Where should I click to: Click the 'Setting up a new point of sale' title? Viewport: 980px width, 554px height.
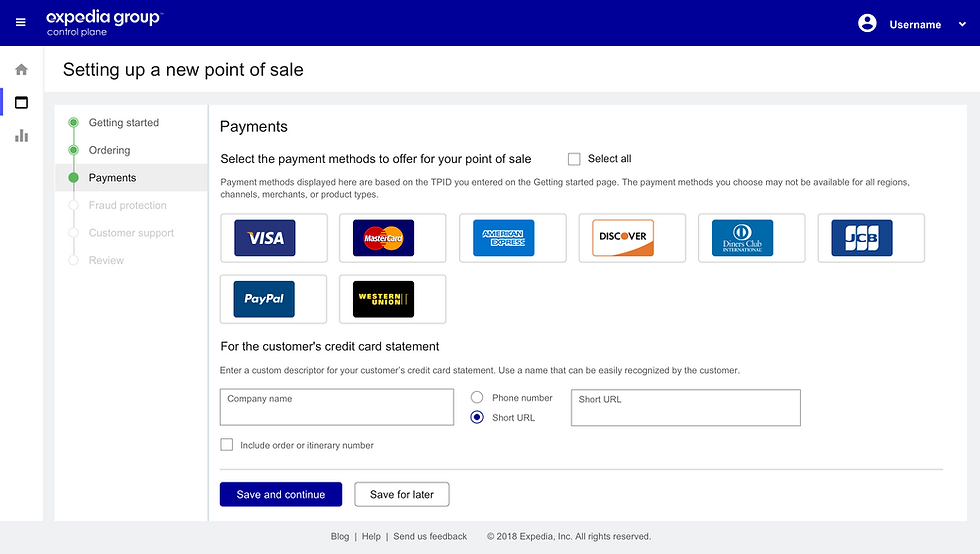183,69
